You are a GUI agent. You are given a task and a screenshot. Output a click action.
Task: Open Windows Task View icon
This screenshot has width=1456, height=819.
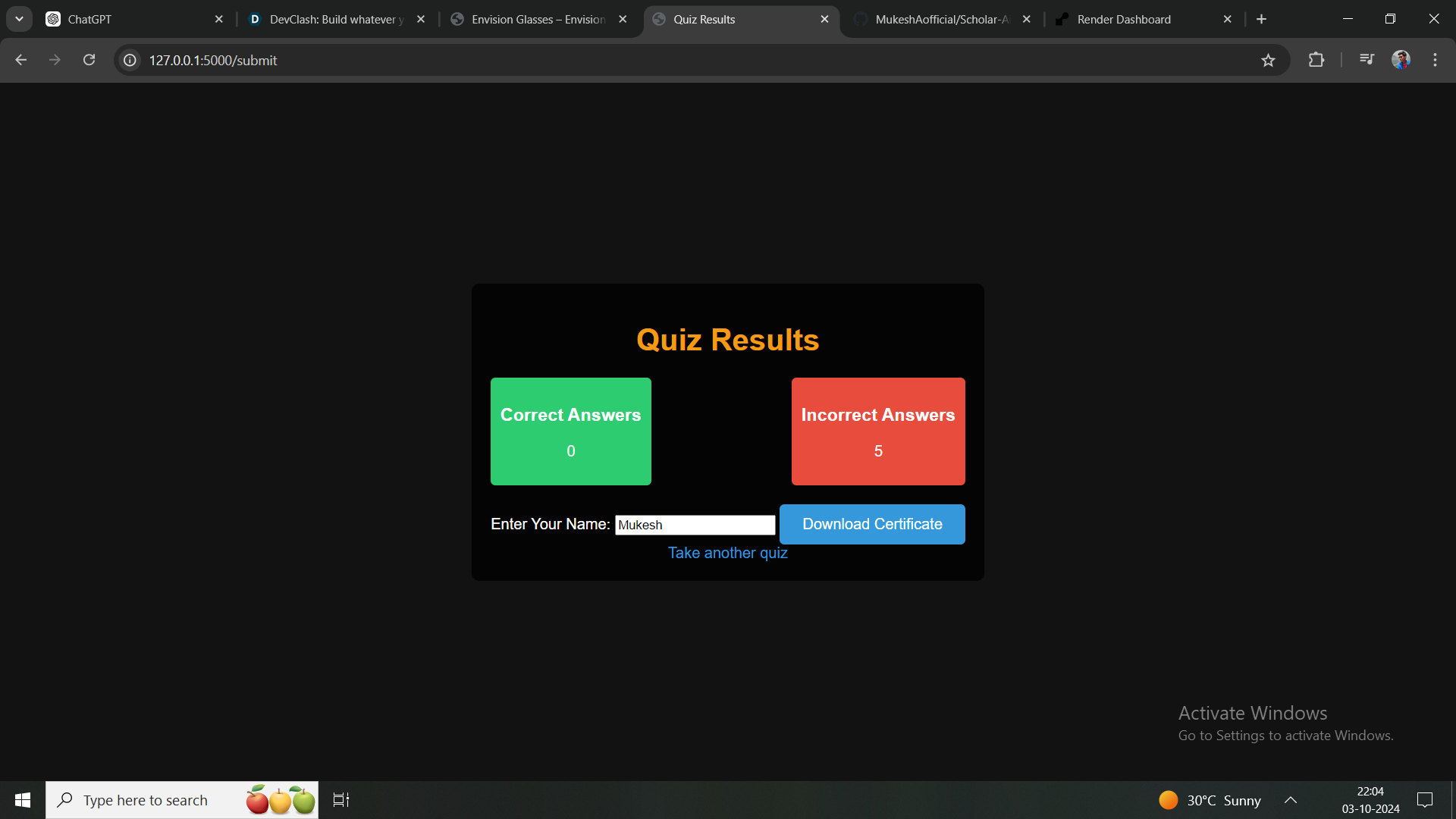(x=341, y=799)
